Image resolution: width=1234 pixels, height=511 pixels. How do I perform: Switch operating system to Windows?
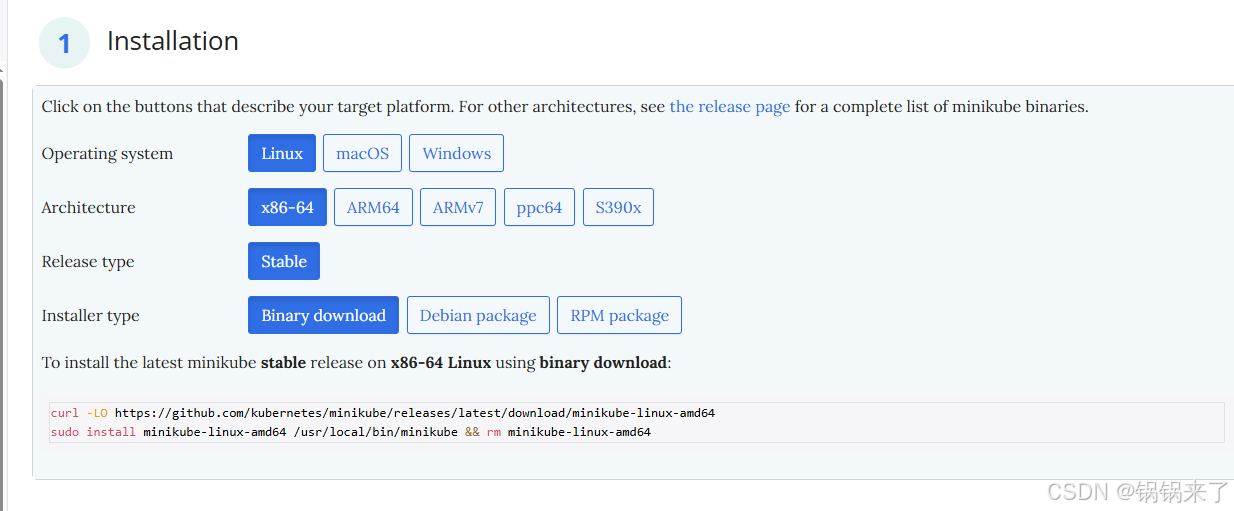coord(456,153)
